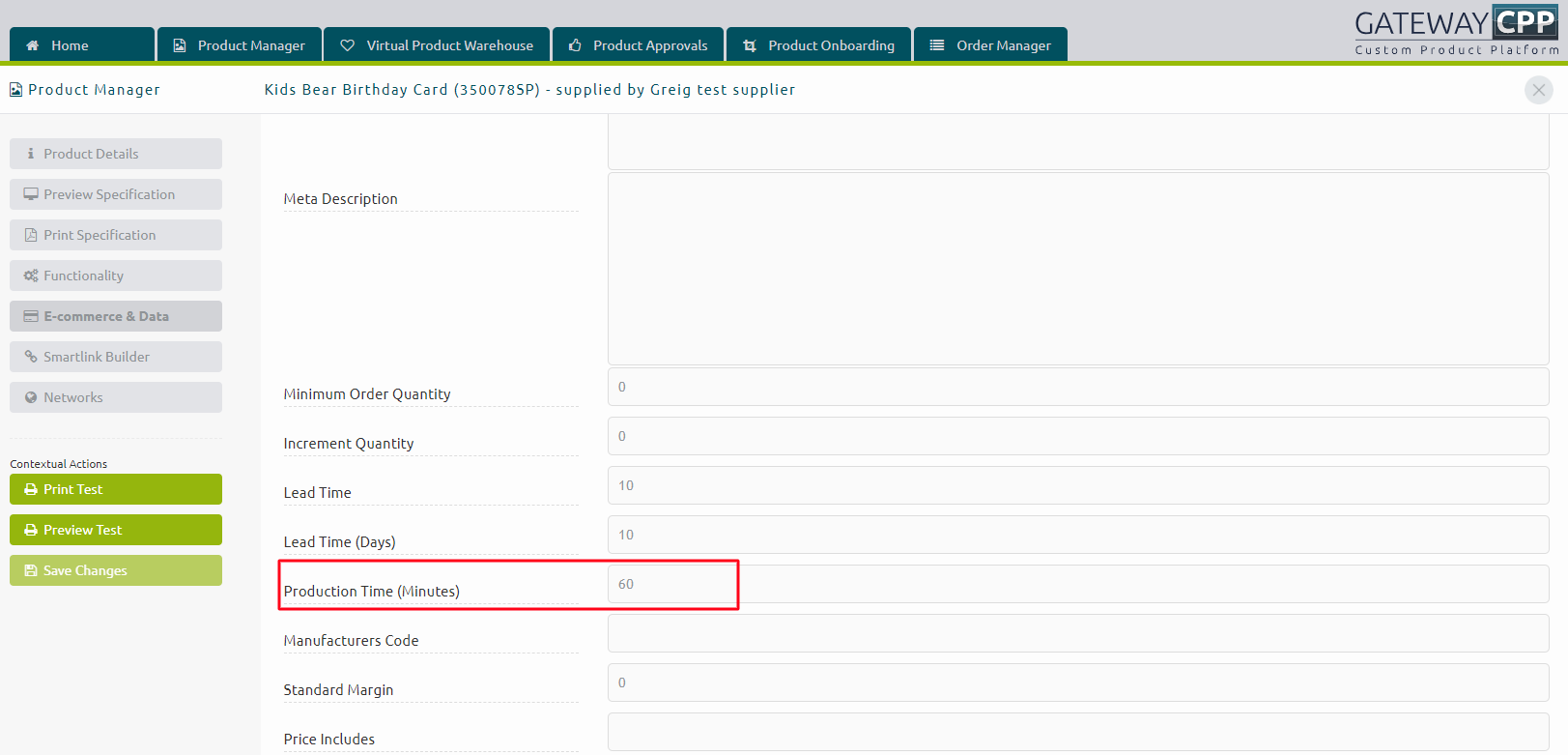The height and width of the screenshot is (755, 1568).
Task: Click the Product Manager header icon
Action: coord(15,90)
